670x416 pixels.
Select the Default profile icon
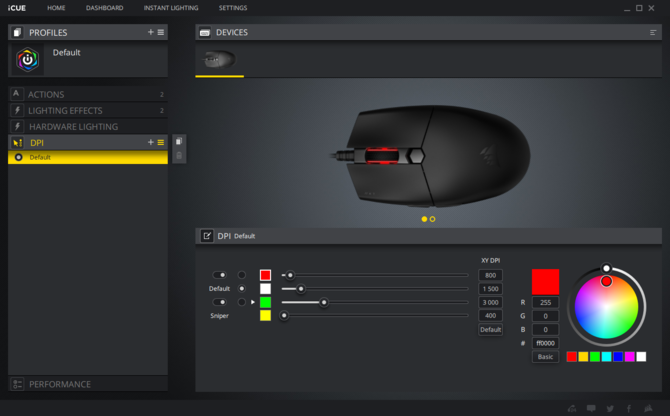click(x=27, y=59)
